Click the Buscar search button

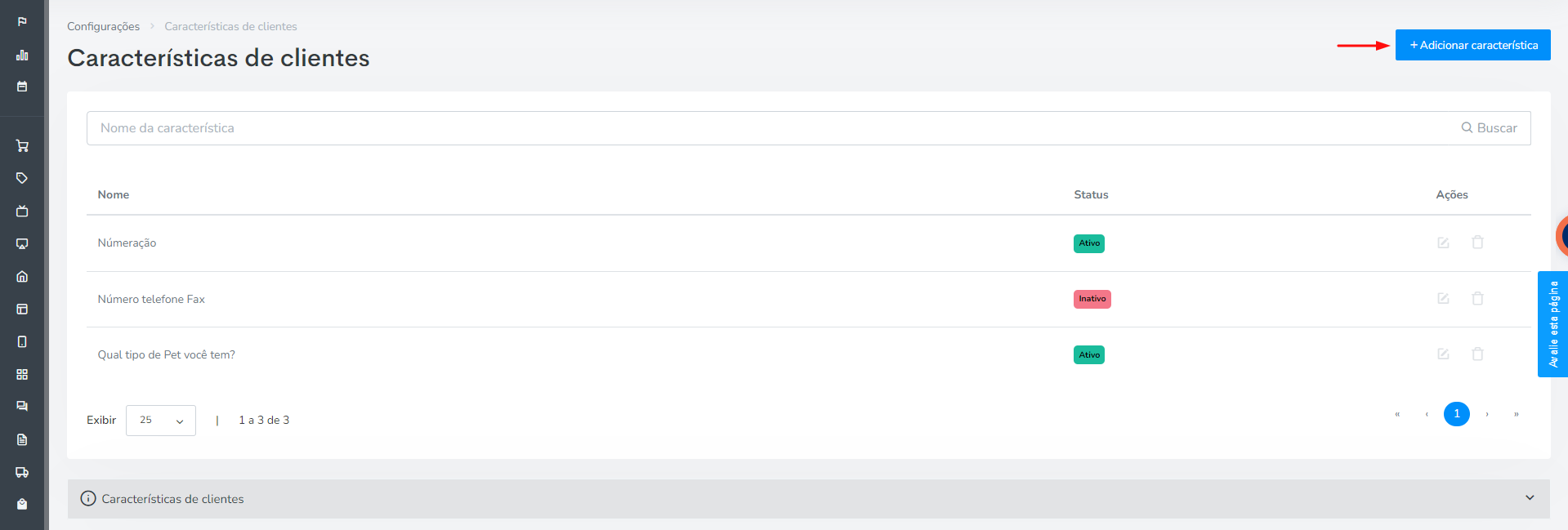1489,128
